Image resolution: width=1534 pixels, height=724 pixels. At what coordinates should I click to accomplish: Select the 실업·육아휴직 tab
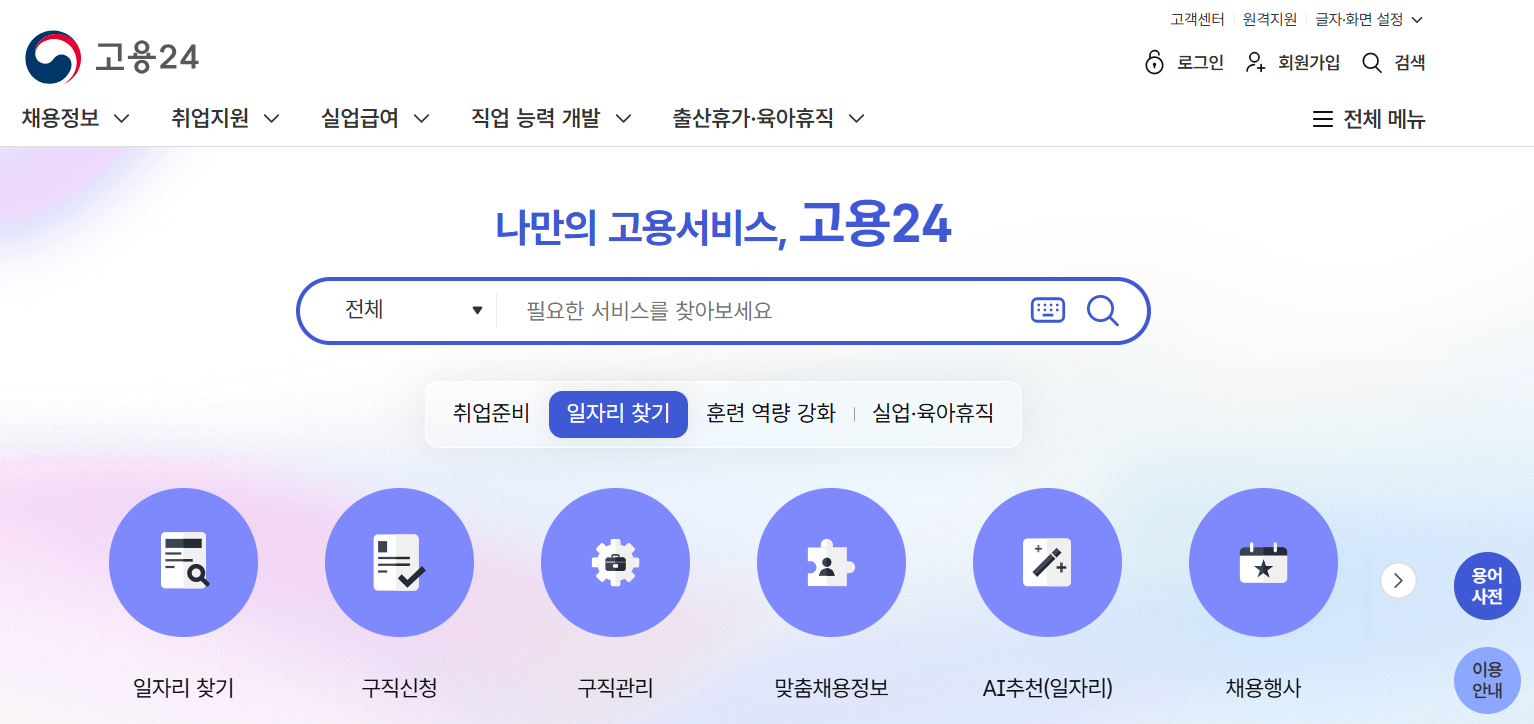point(933,414)
